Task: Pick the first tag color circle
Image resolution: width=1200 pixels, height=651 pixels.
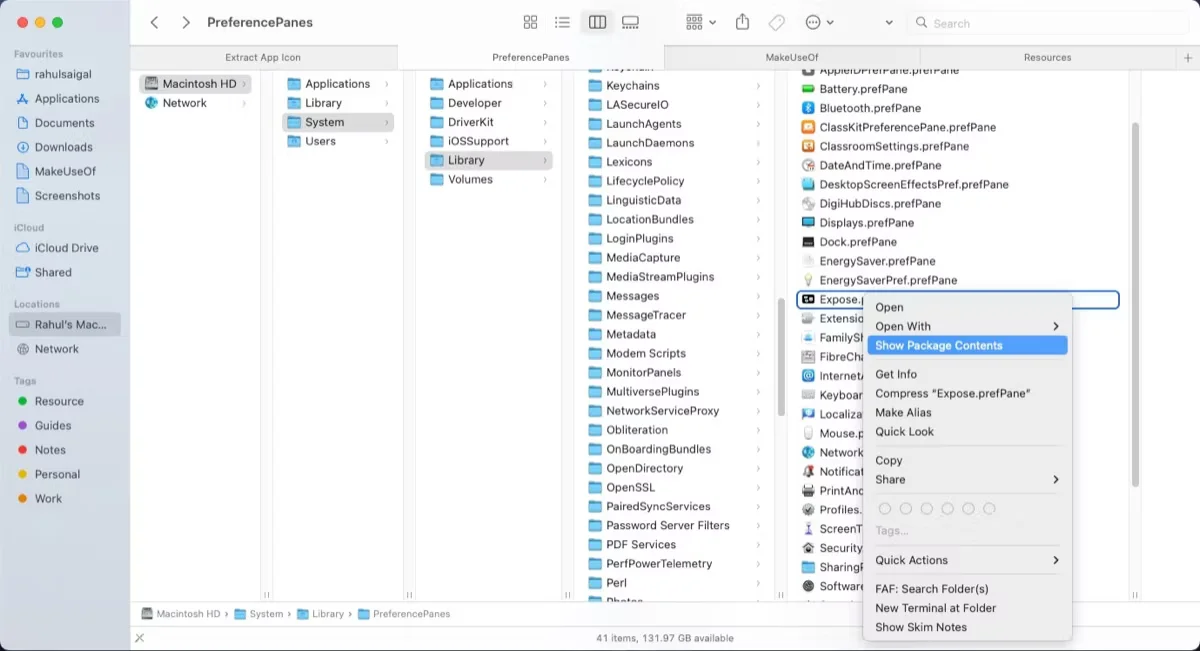Action: coord(884,509)
